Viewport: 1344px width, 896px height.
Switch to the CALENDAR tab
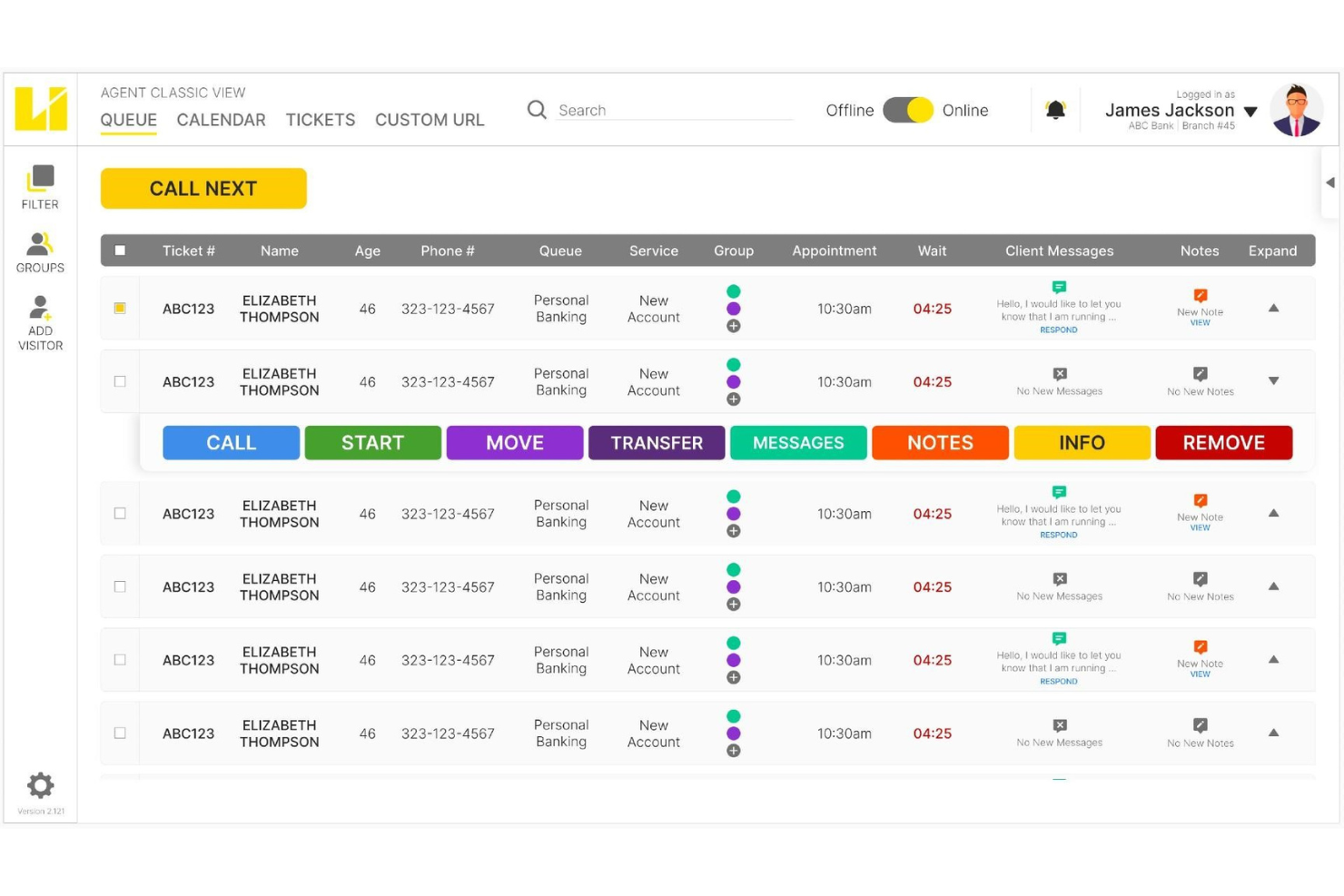point(221,120)
